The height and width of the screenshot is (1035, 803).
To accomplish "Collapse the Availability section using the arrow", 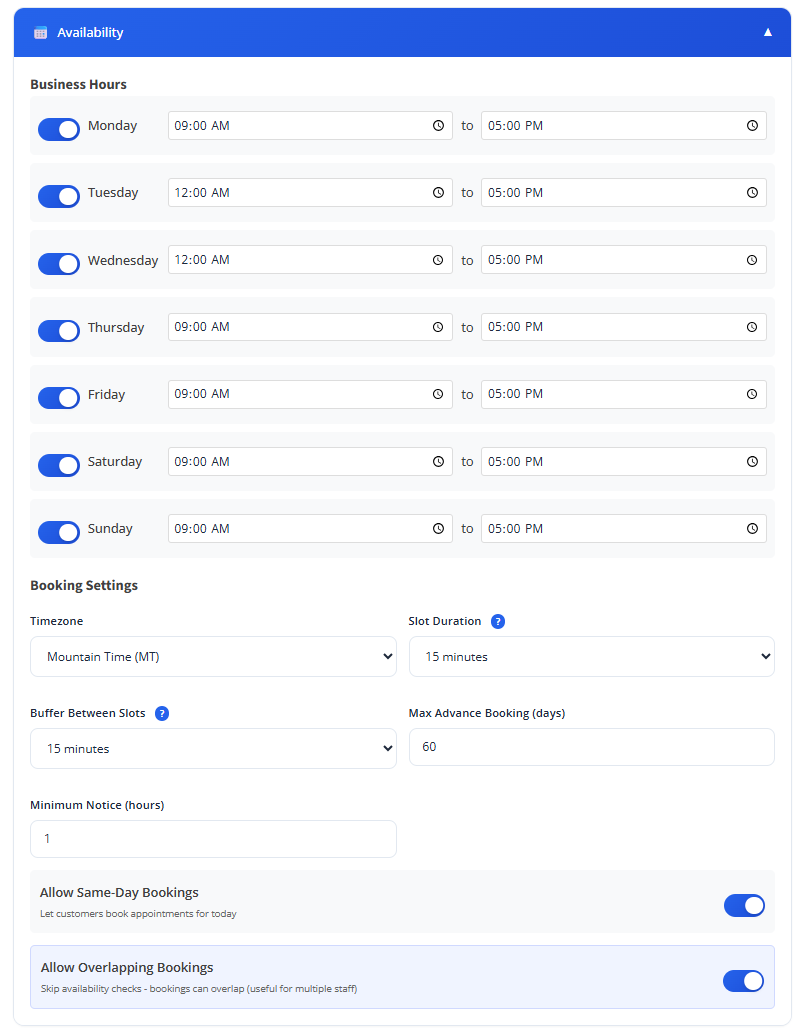I will [768, 32].
